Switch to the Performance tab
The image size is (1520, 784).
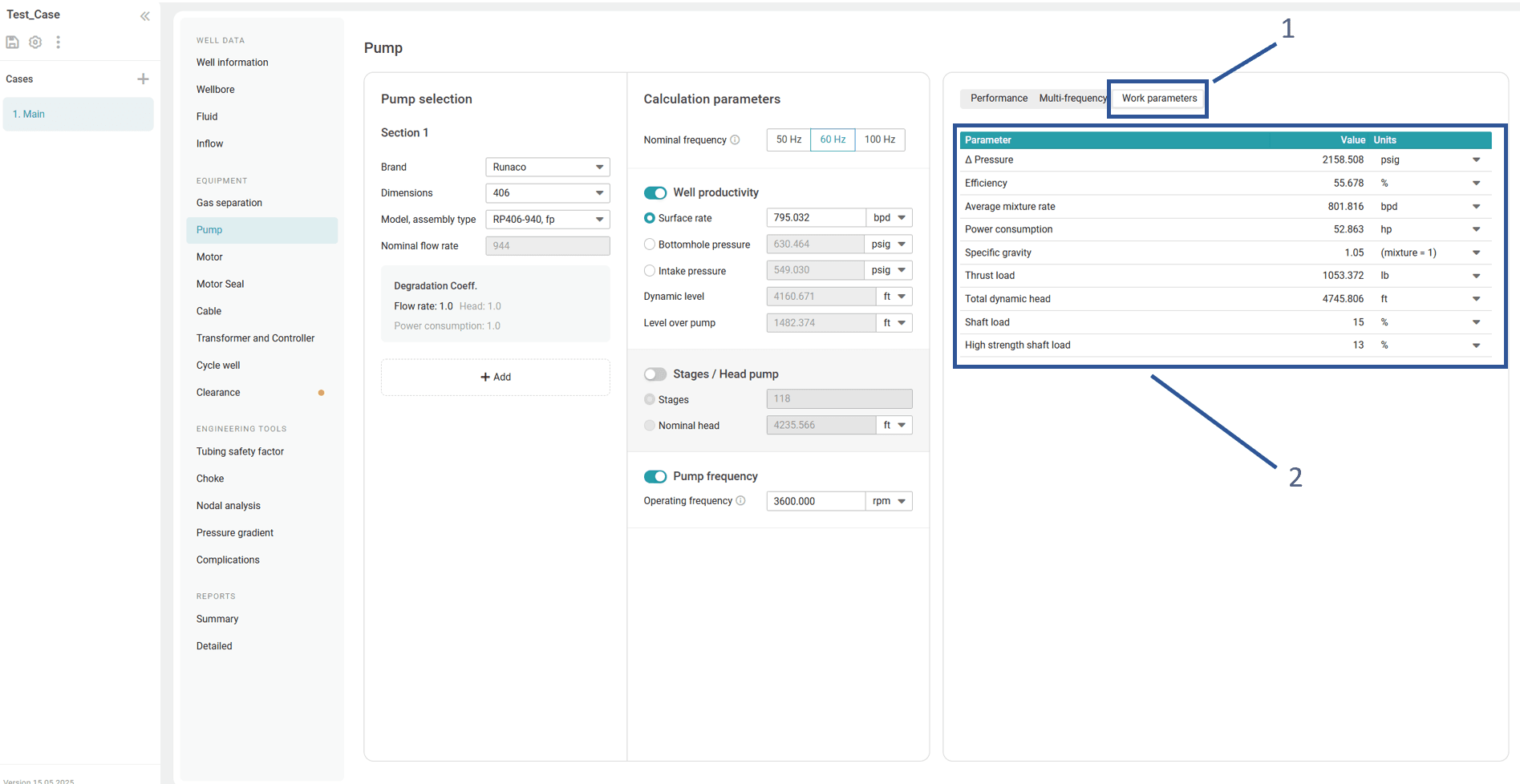click(x=999, y=99)
